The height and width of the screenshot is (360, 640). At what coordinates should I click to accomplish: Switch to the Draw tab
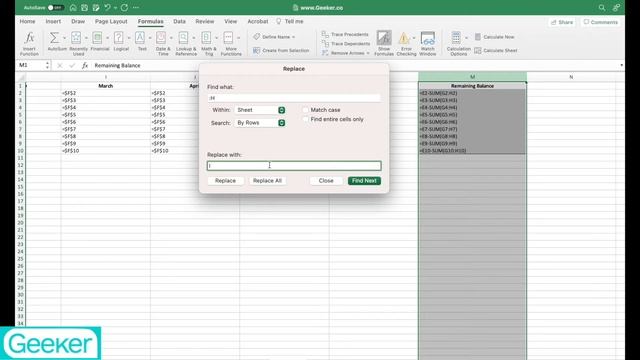click(x=78, y=21)
